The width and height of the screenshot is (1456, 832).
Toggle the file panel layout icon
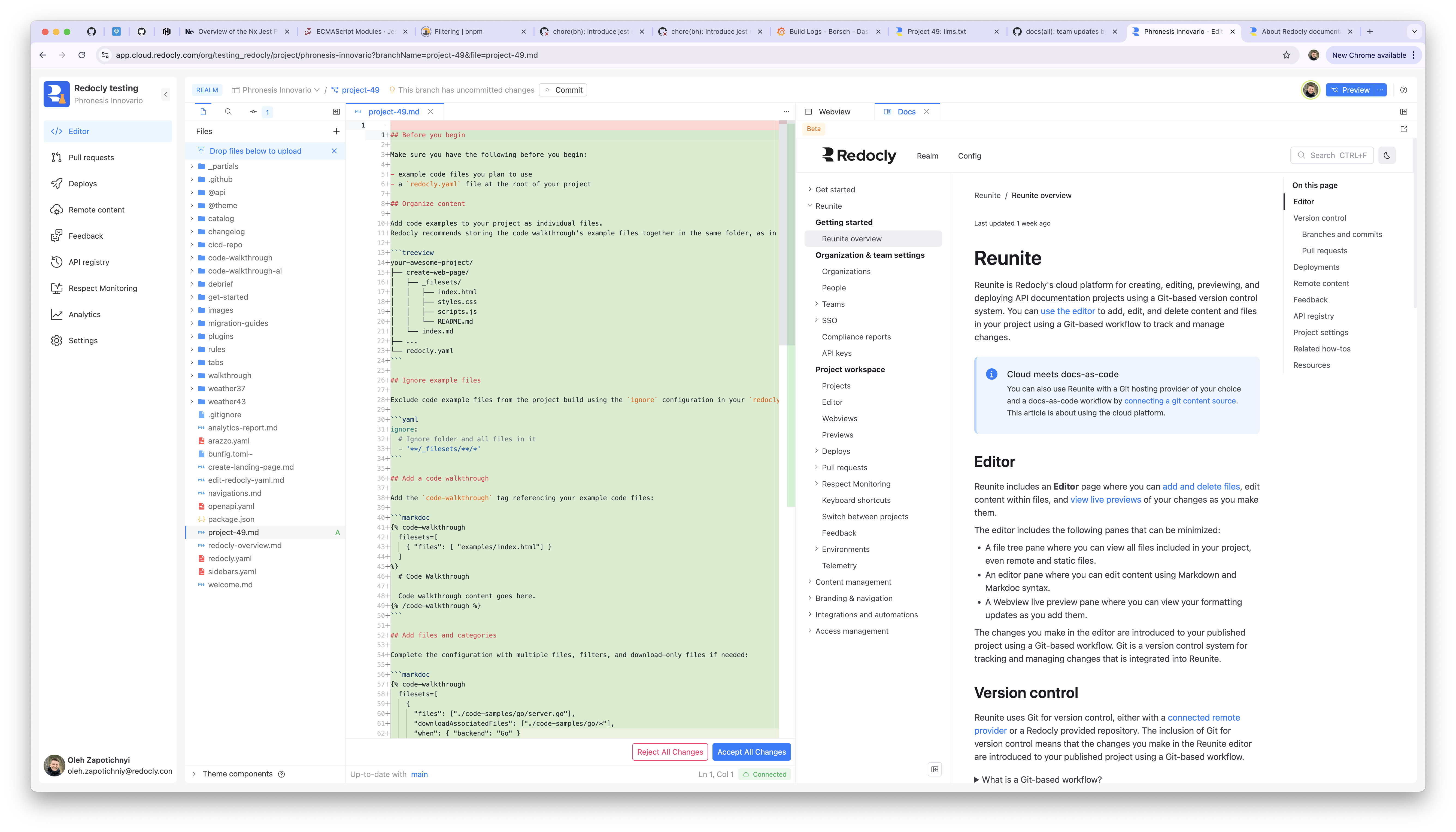click(336, 112)
